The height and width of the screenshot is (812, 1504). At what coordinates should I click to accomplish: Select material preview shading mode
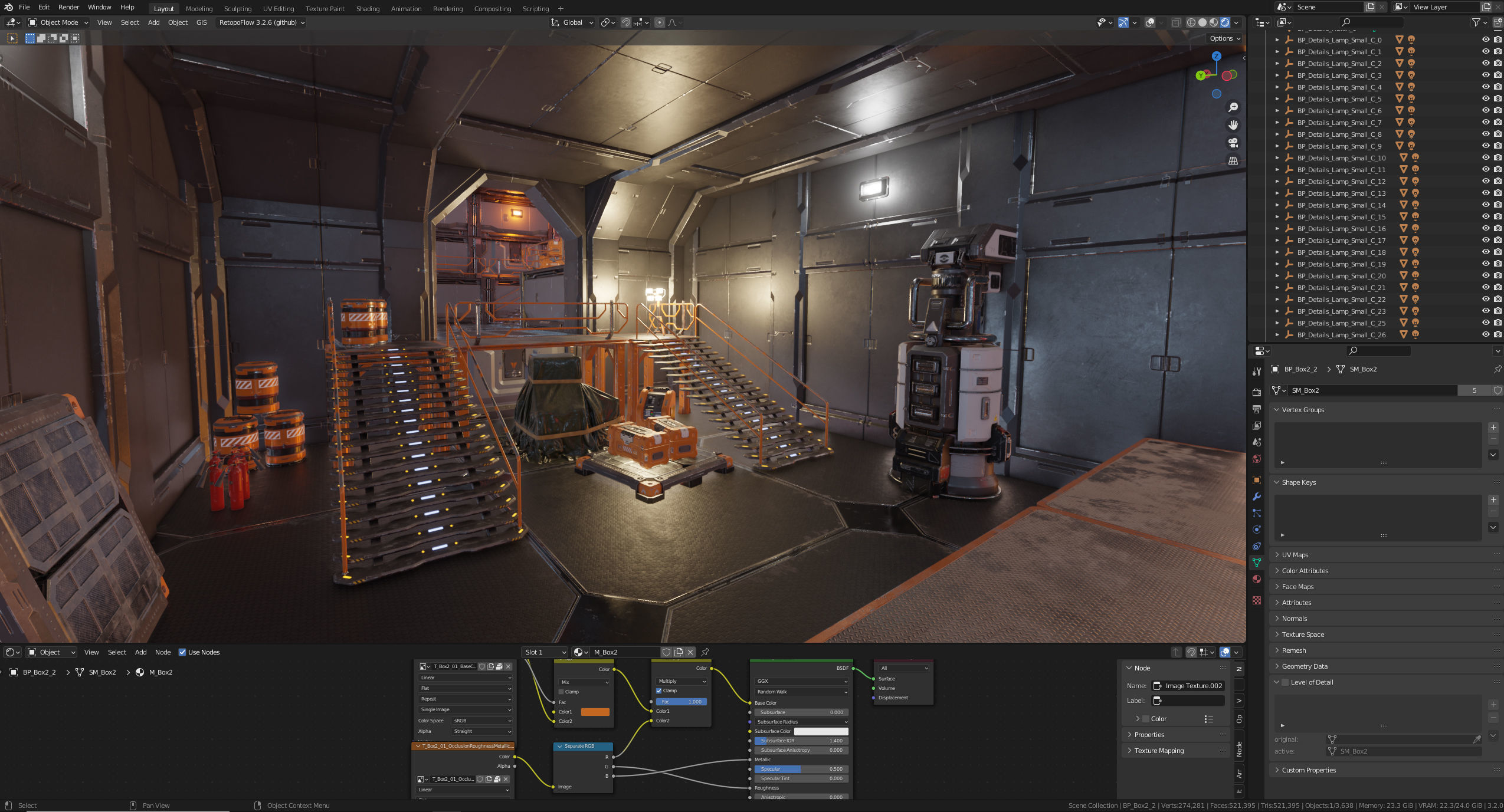click(1214, 22)
